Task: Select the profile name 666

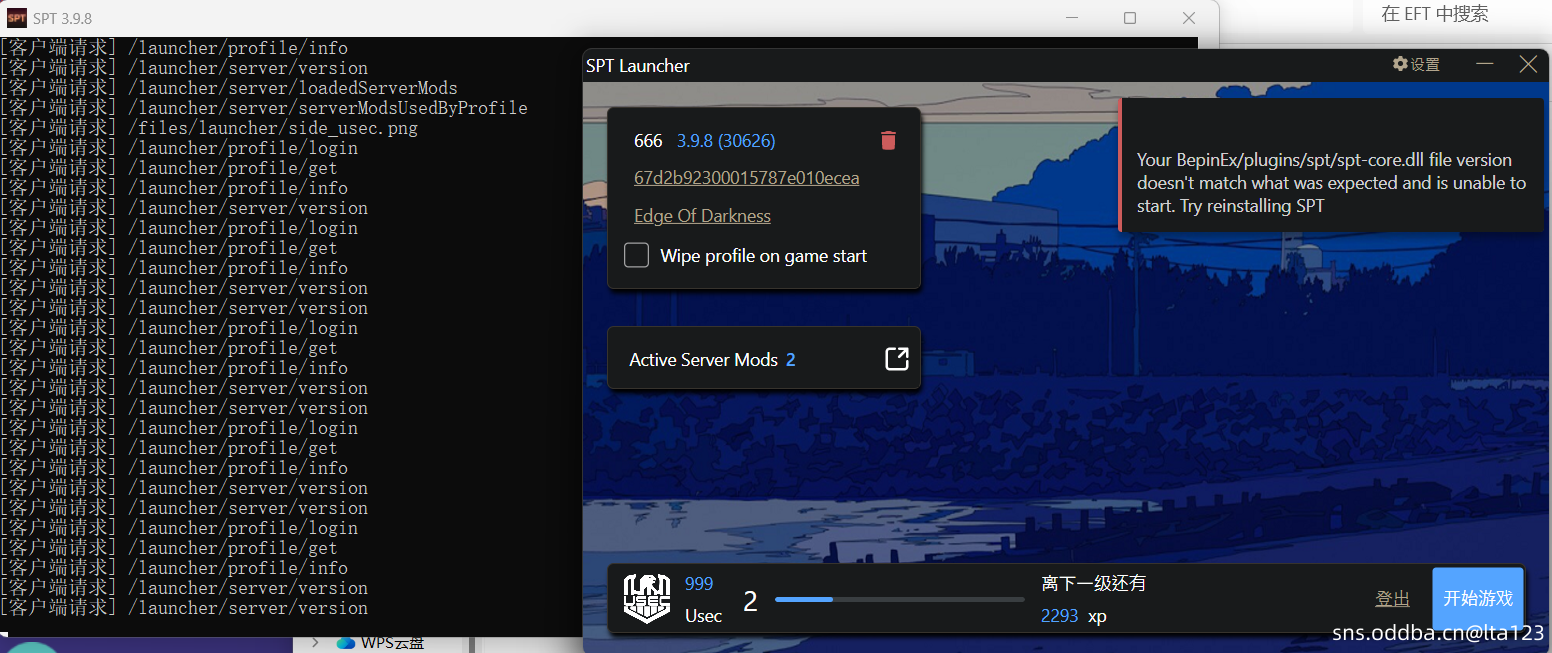Action: pos(648,141)
